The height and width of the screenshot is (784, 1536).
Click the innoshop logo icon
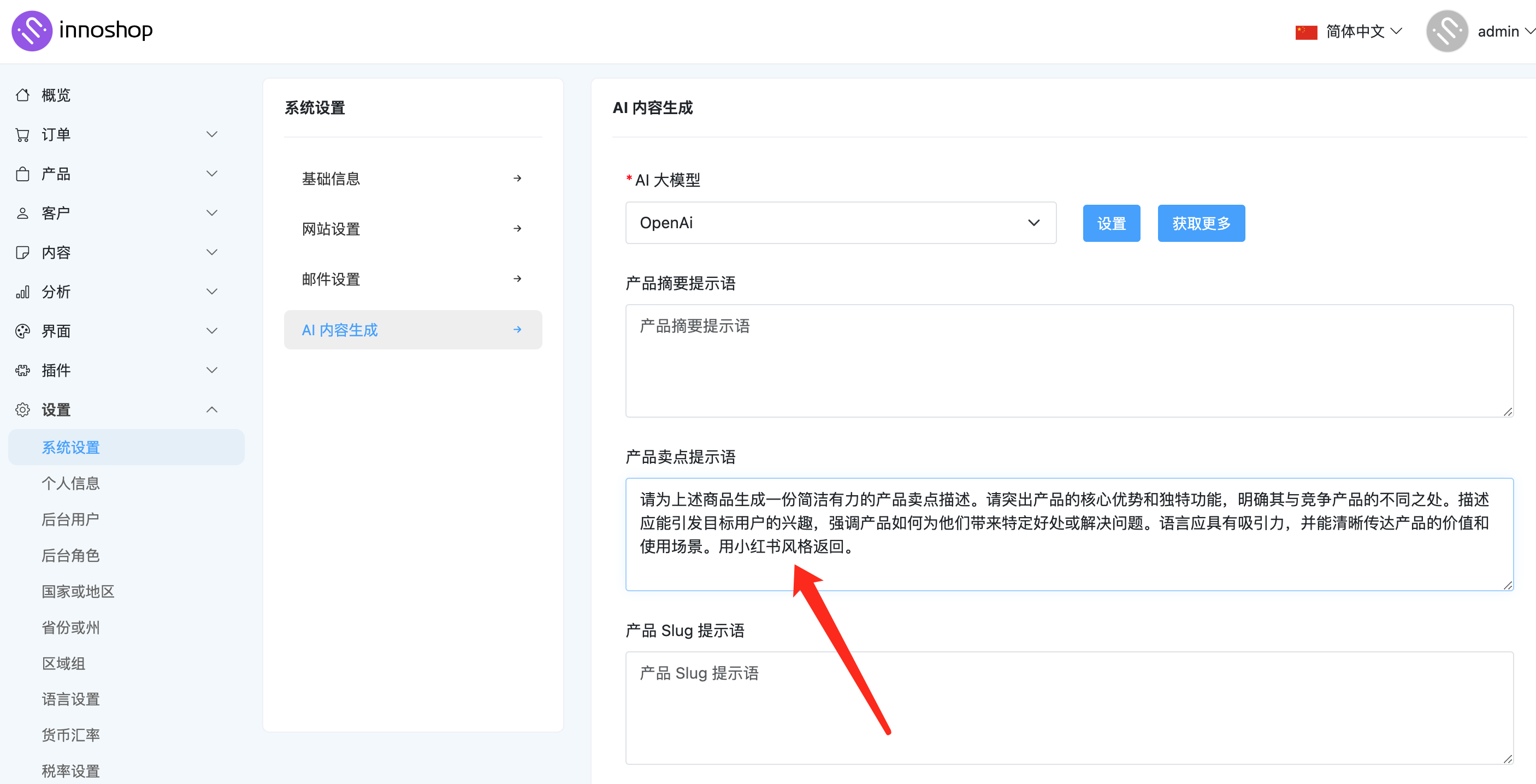[x=32, y=31]
